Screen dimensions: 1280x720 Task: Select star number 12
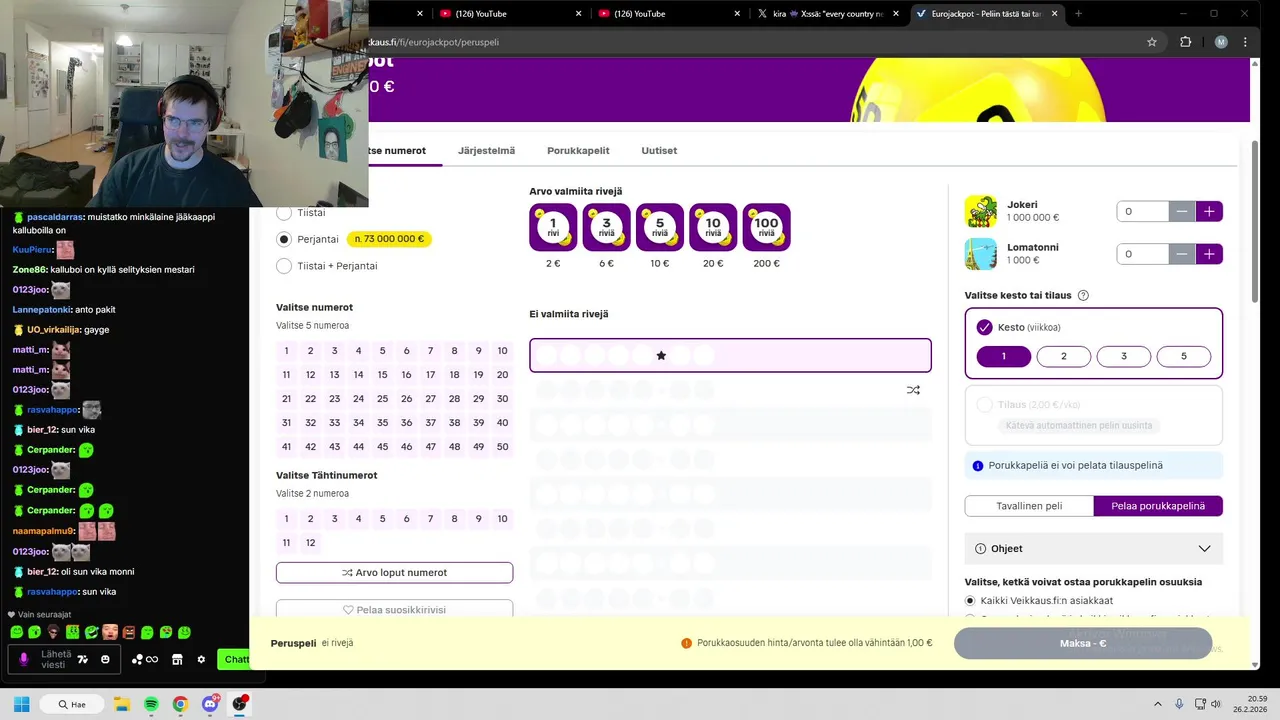(310, 543)
